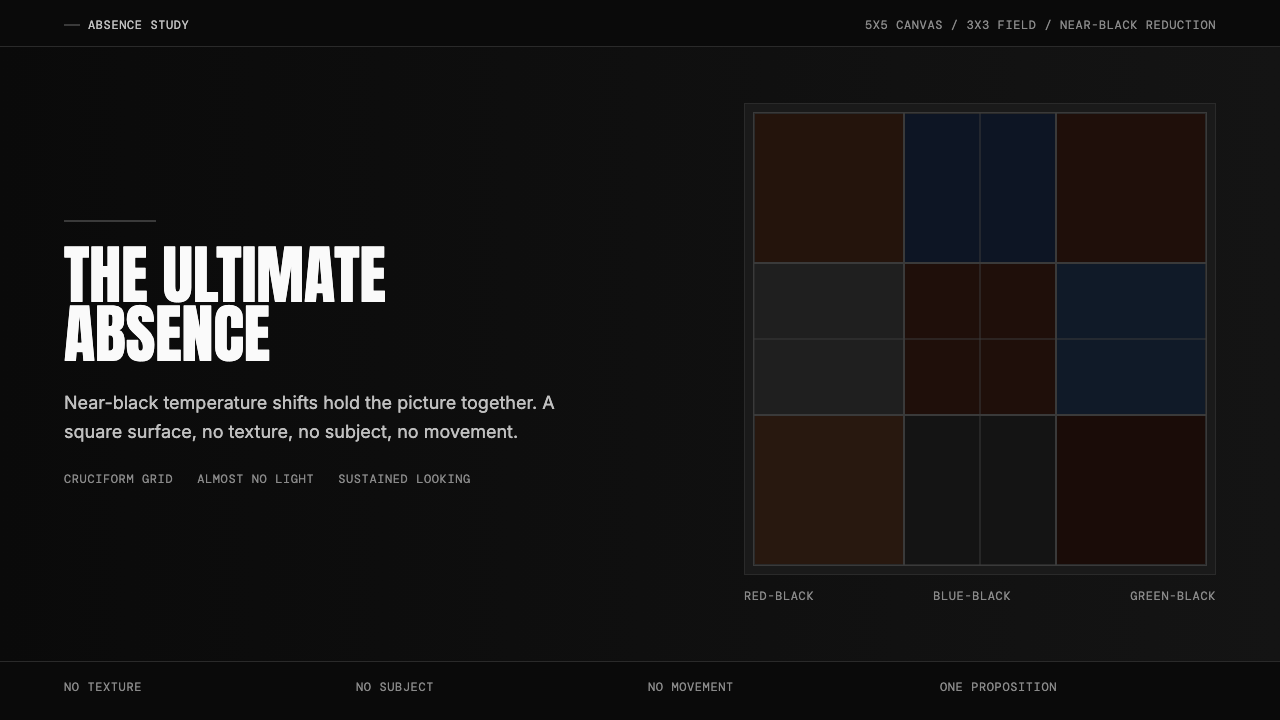1280x720 pixels.
Task: Select the CRUCIFORM GRID tag
Action: (118, 479)
